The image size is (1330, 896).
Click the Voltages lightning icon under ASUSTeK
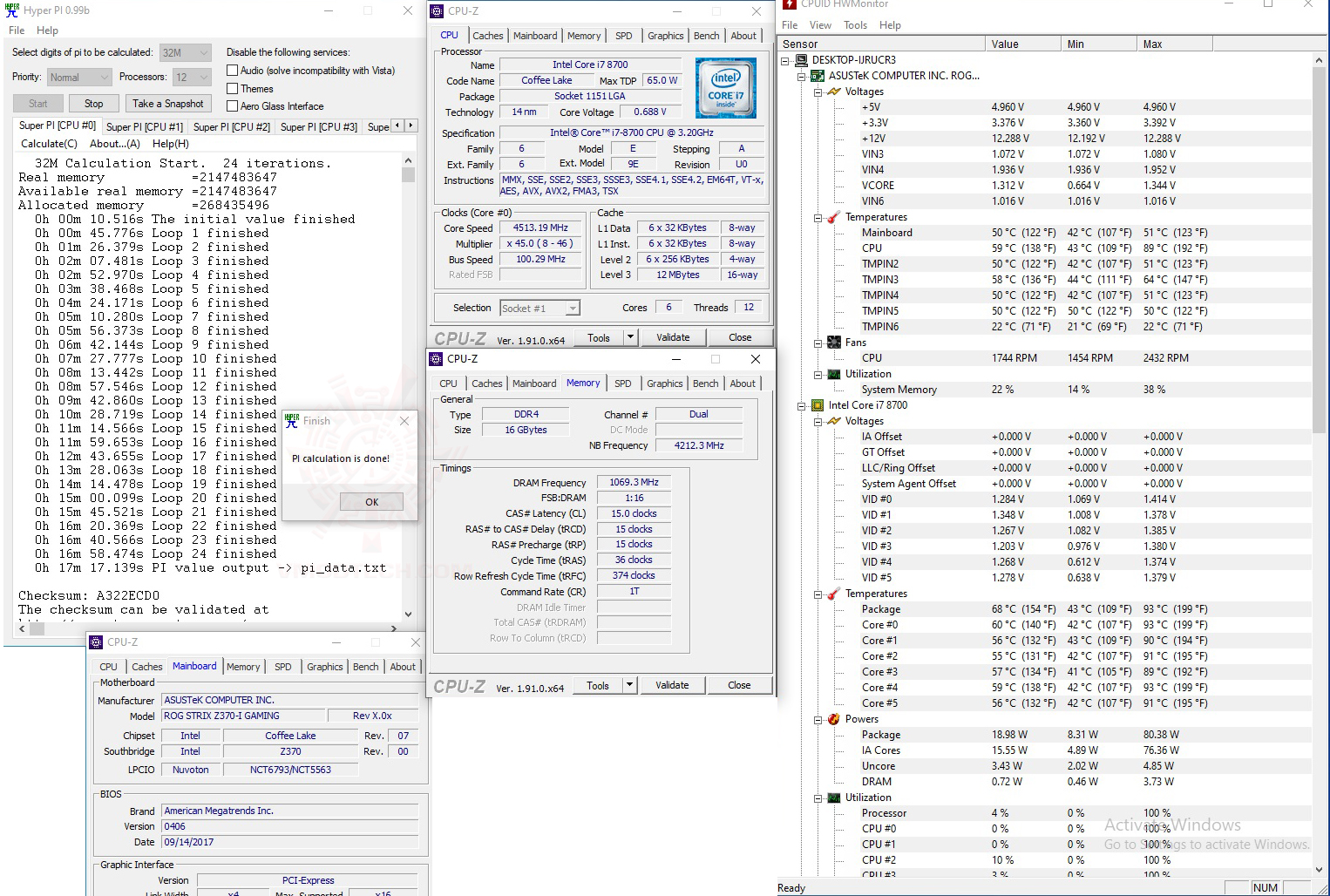pyautogui.click(x=834, y=92)
